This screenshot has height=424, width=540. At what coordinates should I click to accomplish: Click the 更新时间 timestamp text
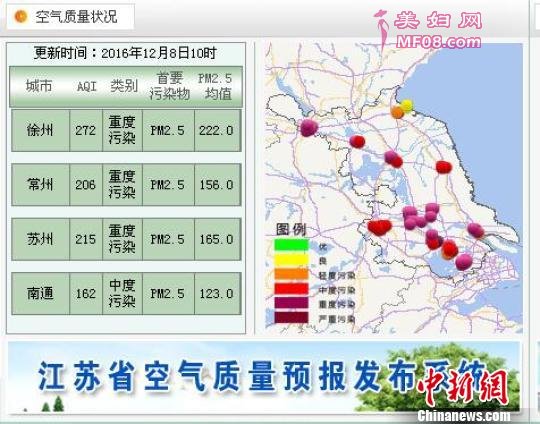click(x=125, y=53)
